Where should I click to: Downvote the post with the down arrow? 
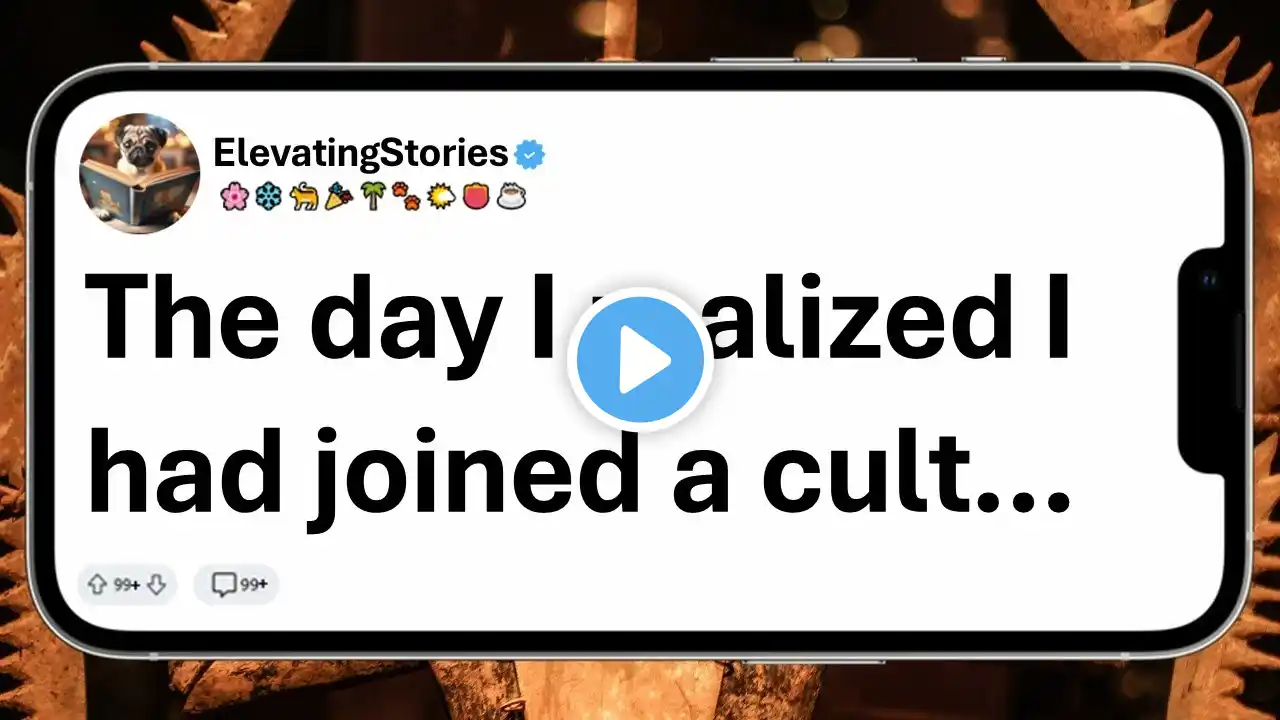[x=156, y=585]
